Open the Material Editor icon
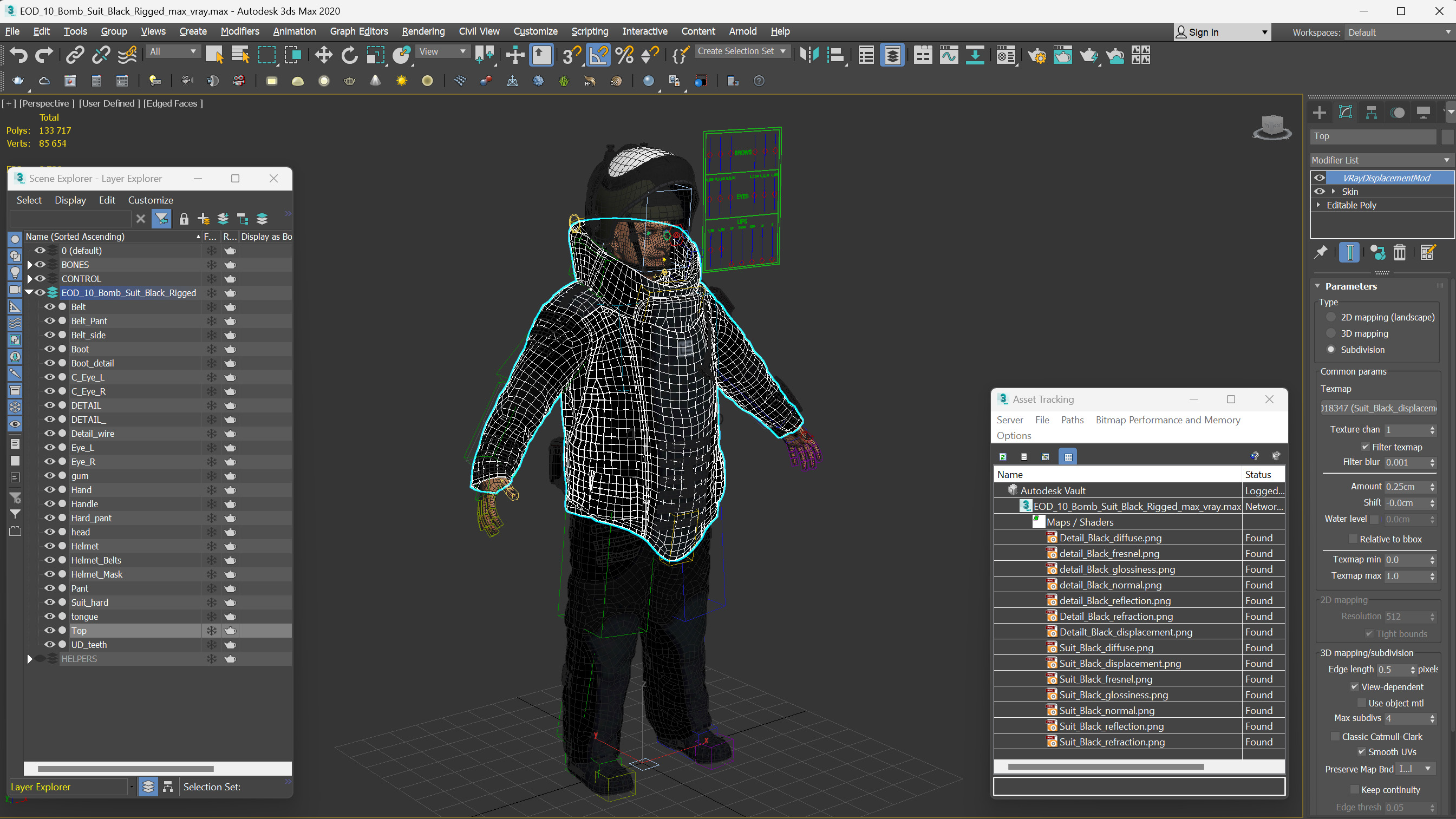This screenshot has height=819, width=1456. (x=1006, y=55)
